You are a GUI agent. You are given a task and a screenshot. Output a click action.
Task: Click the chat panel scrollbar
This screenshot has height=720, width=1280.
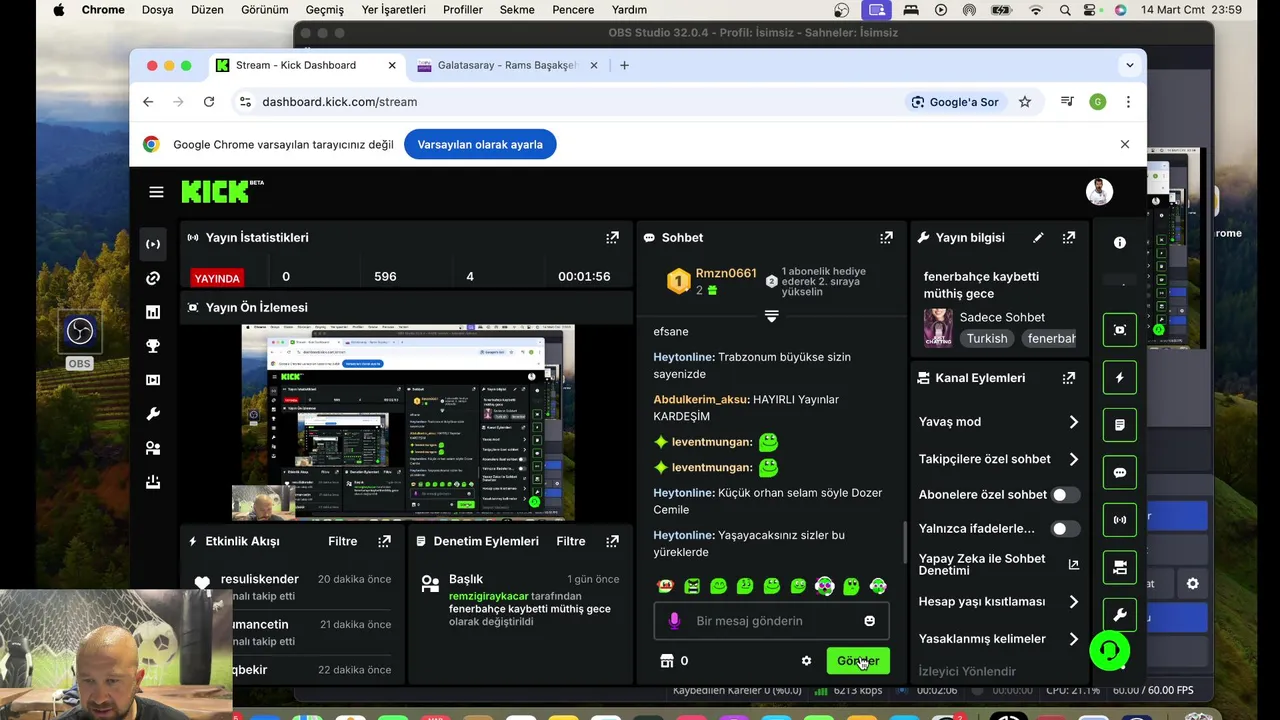(905, 542)
